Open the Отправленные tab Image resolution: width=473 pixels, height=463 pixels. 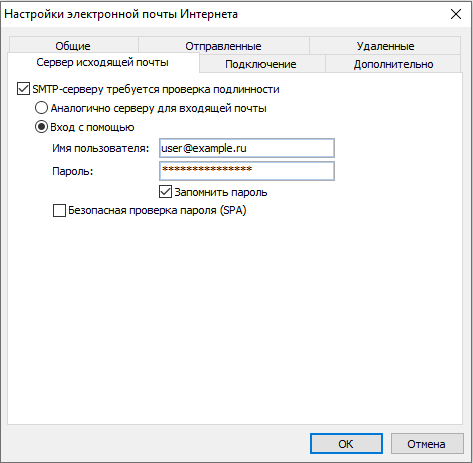point(223,46)
